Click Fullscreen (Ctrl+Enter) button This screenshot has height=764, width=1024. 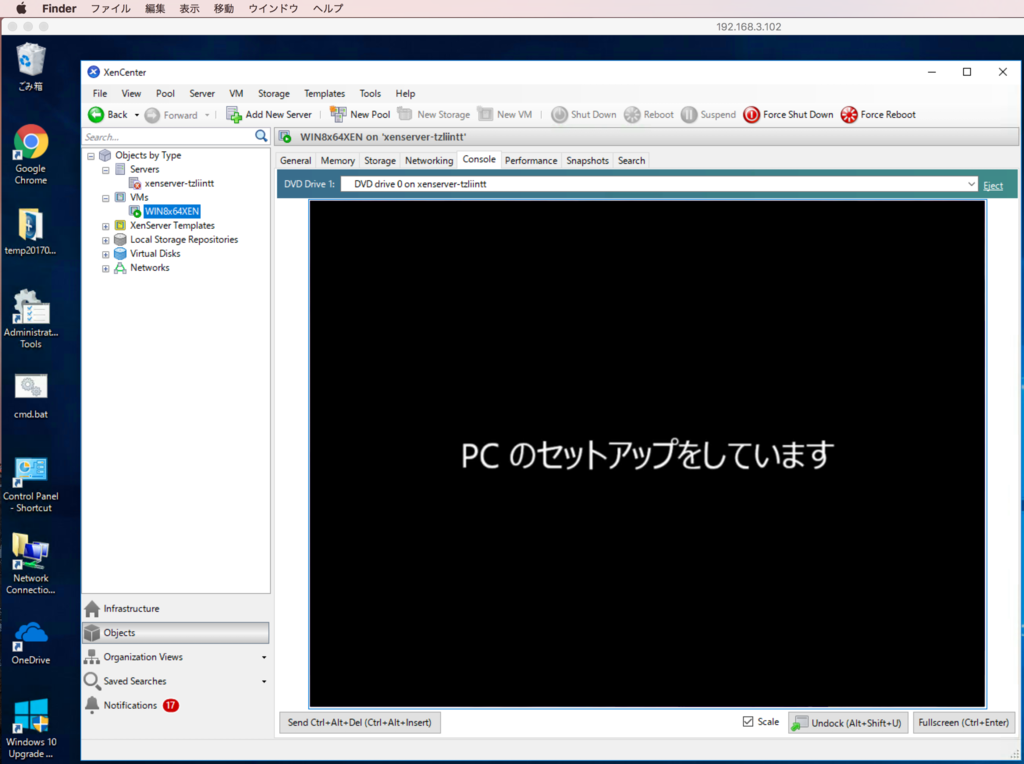(x=963, y=723)
